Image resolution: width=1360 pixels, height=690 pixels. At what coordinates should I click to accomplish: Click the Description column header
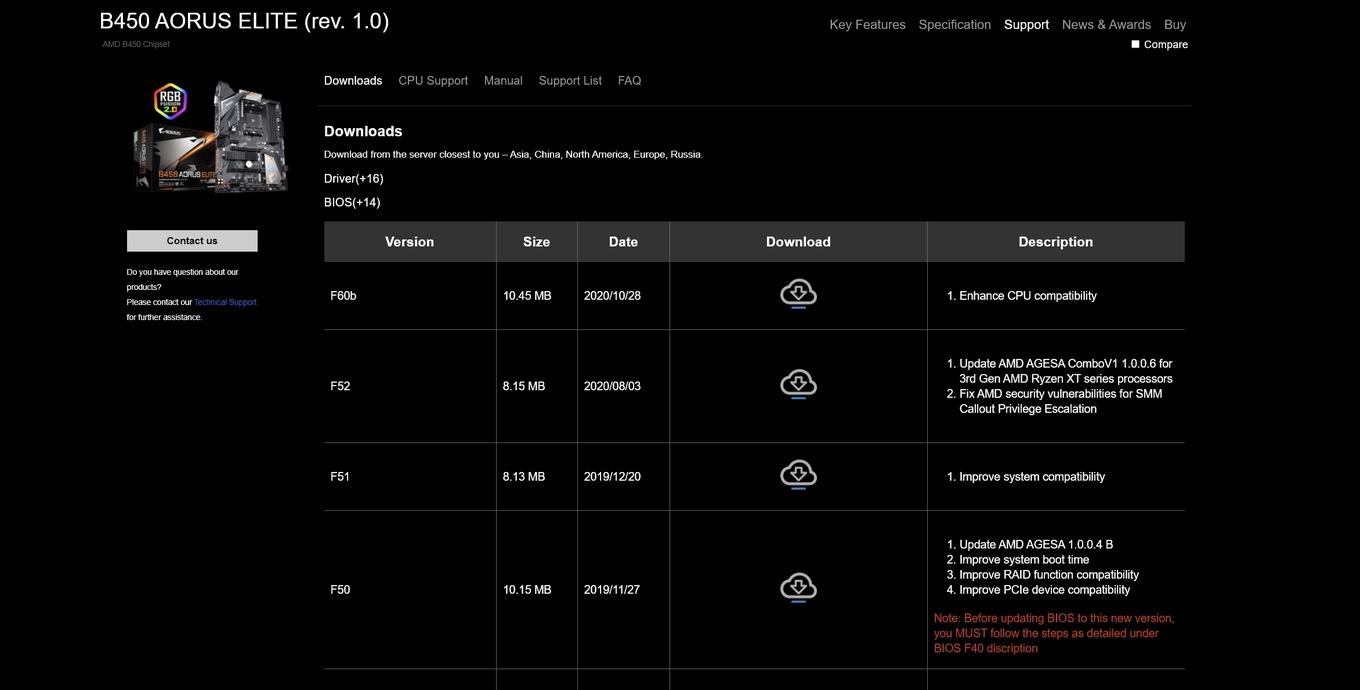[x=1056, y=242]
